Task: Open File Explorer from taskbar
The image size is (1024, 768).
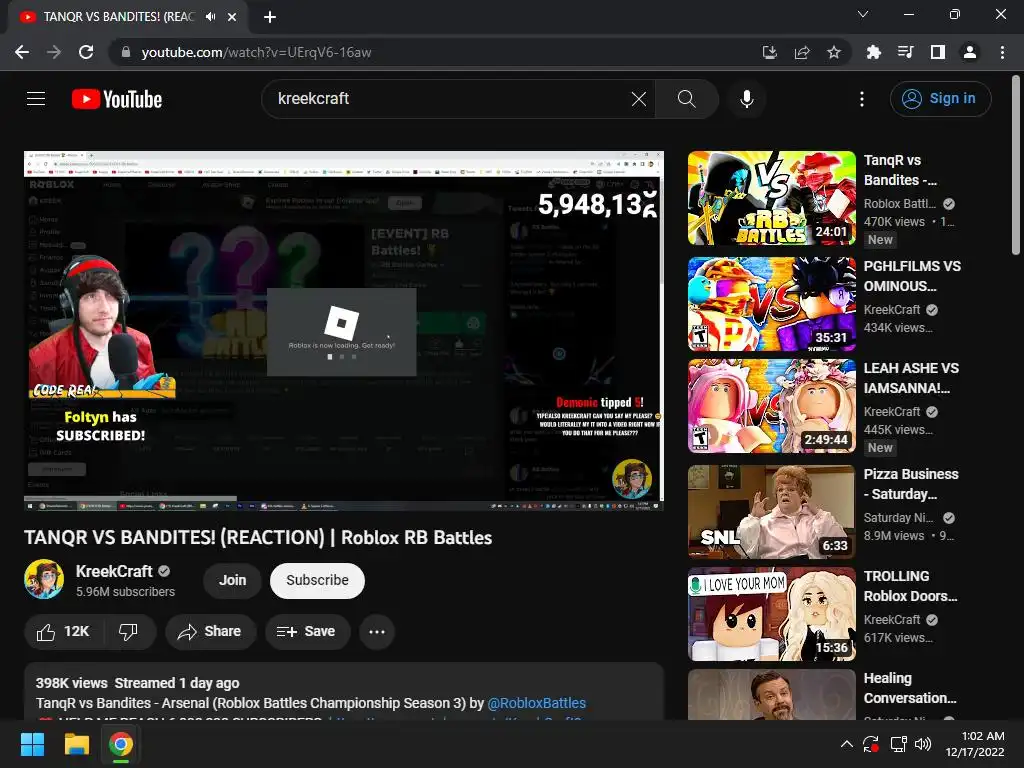Action: pos(76,744)
